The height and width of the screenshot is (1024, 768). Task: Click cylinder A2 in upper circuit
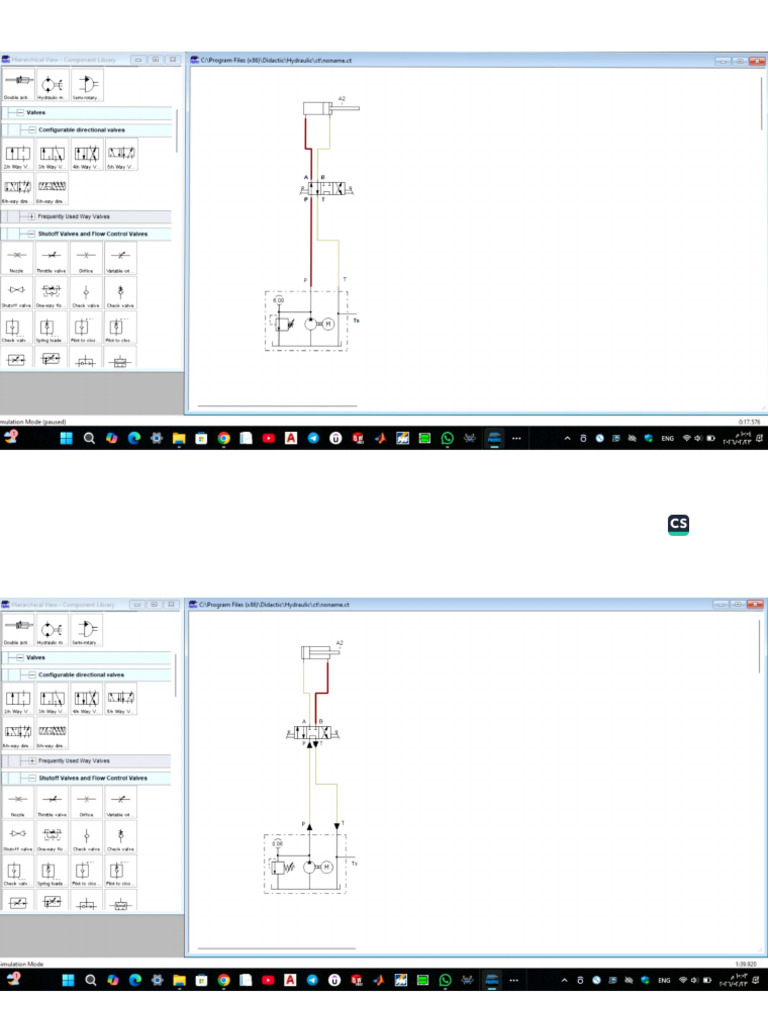click(330, 108)
